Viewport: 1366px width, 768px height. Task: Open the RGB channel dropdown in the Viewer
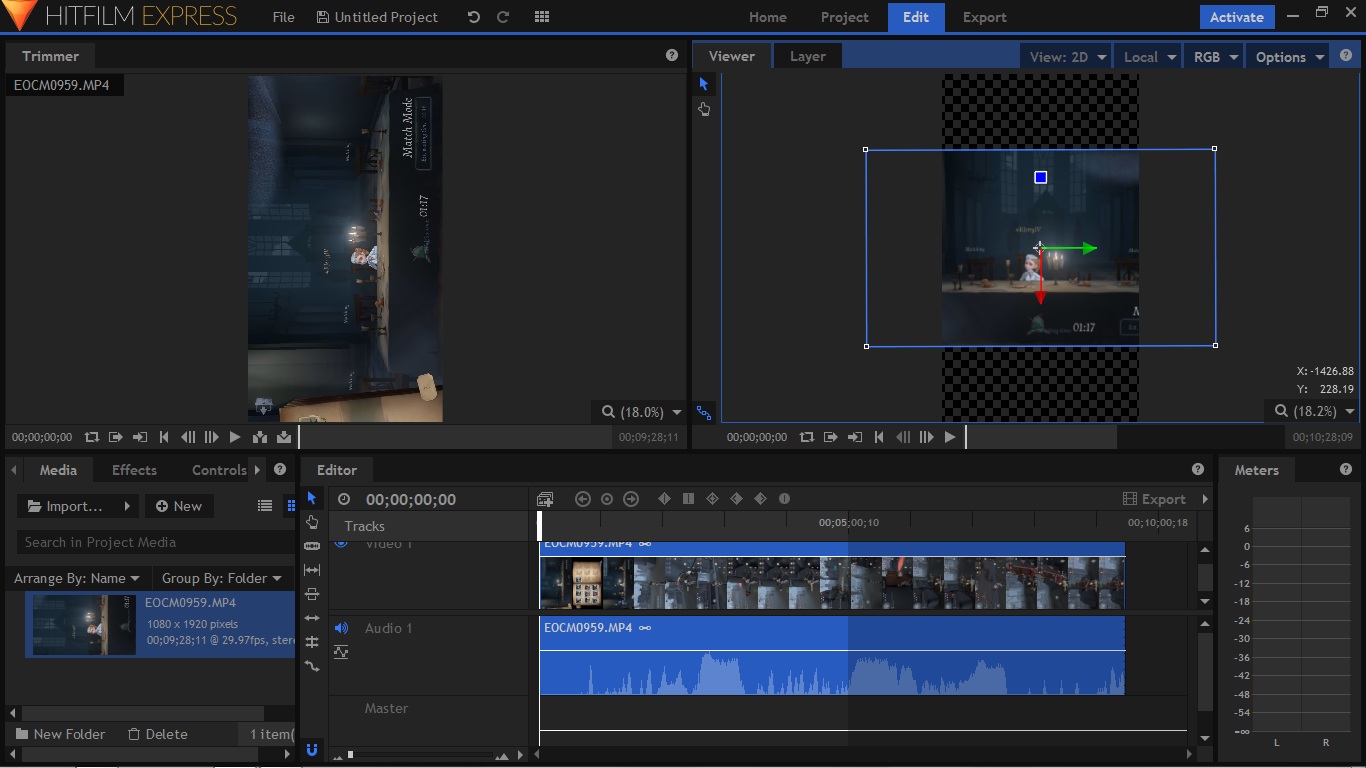pos(1215,57)
